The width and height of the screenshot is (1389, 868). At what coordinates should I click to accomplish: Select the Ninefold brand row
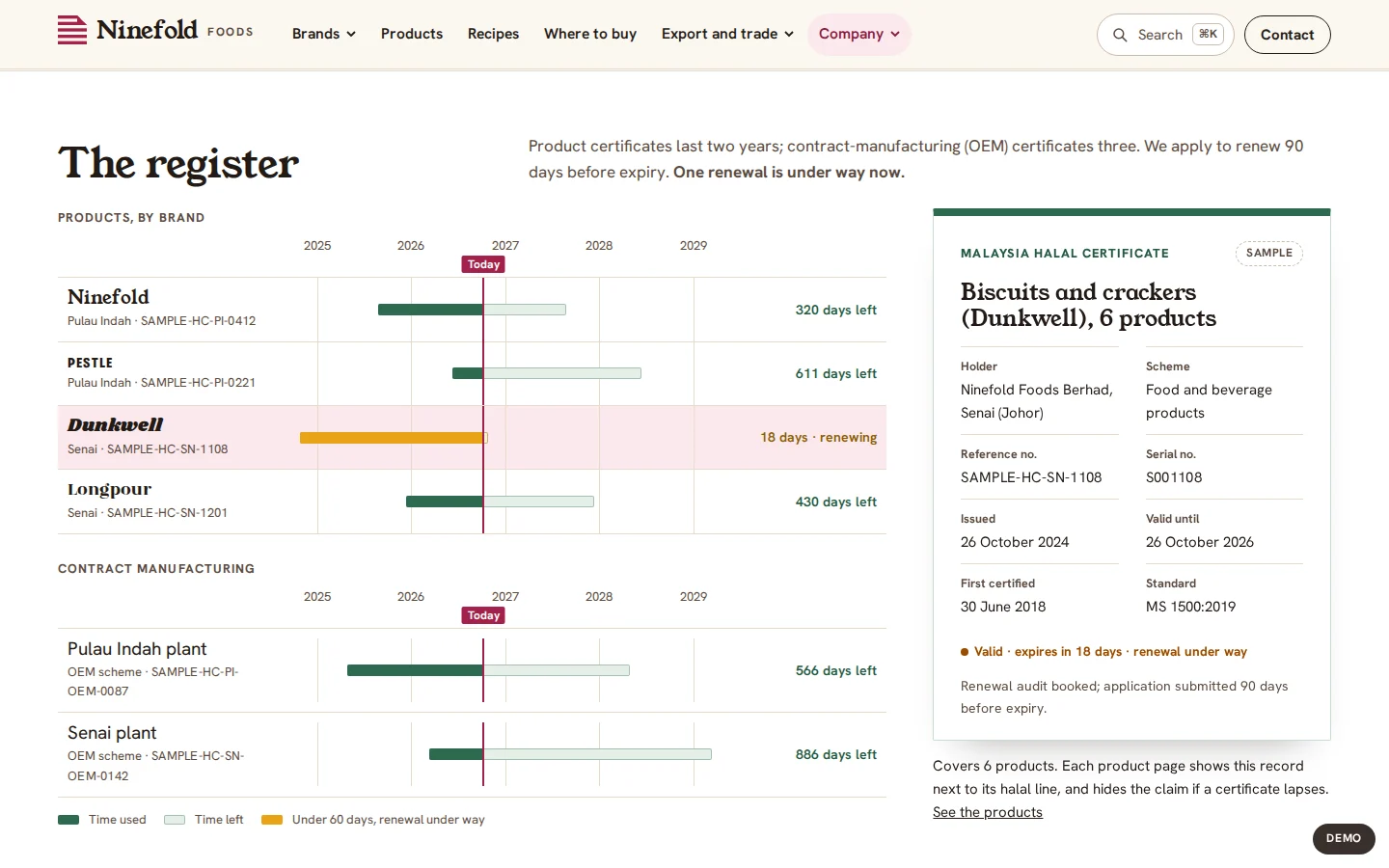472,310
